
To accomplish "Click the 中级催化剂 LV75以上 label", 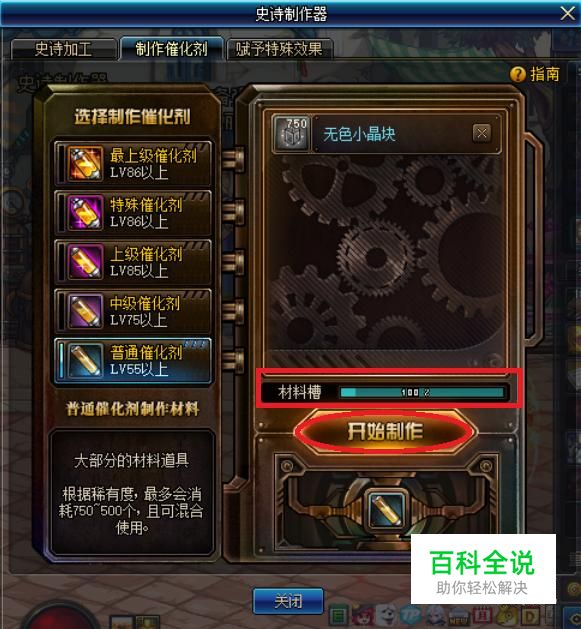I will (x=144, y=311).
